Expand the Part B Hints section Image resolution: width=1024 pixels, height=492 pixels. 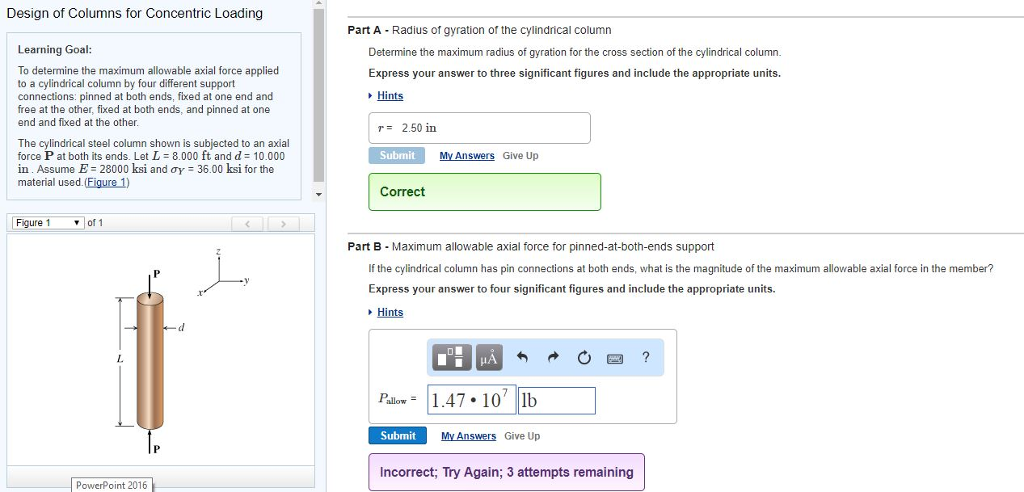click(x=389, y=313)
